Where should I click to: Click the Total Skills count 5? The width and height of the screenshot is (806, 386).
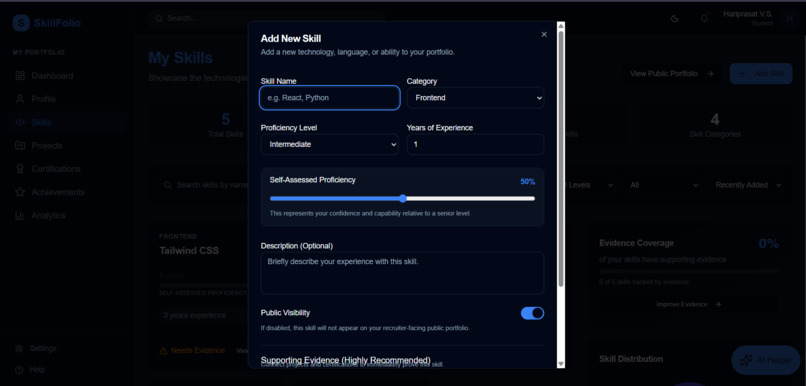tap(226, 120)
